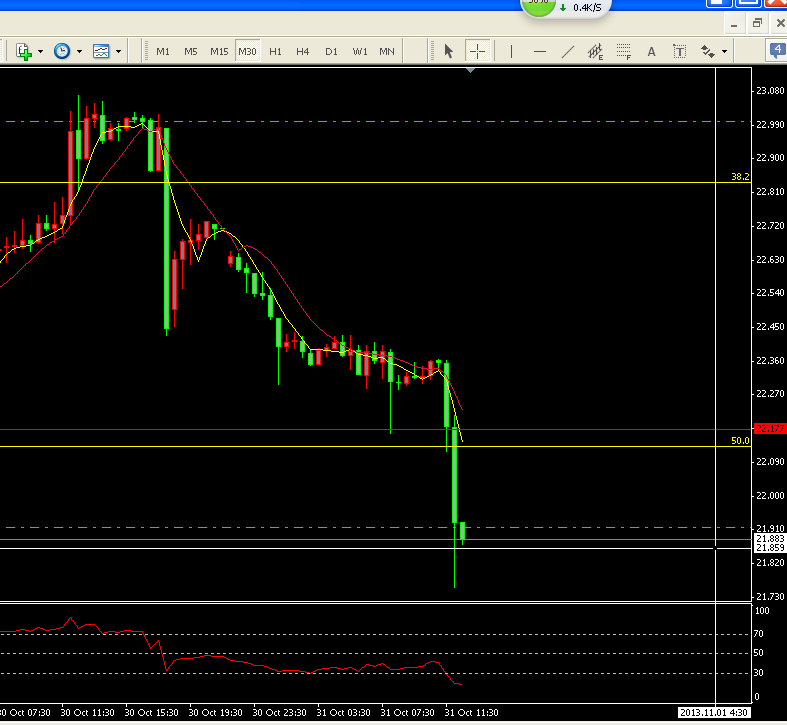Choose the trendline drawing tool
The image size is (787, 725).
568,51
